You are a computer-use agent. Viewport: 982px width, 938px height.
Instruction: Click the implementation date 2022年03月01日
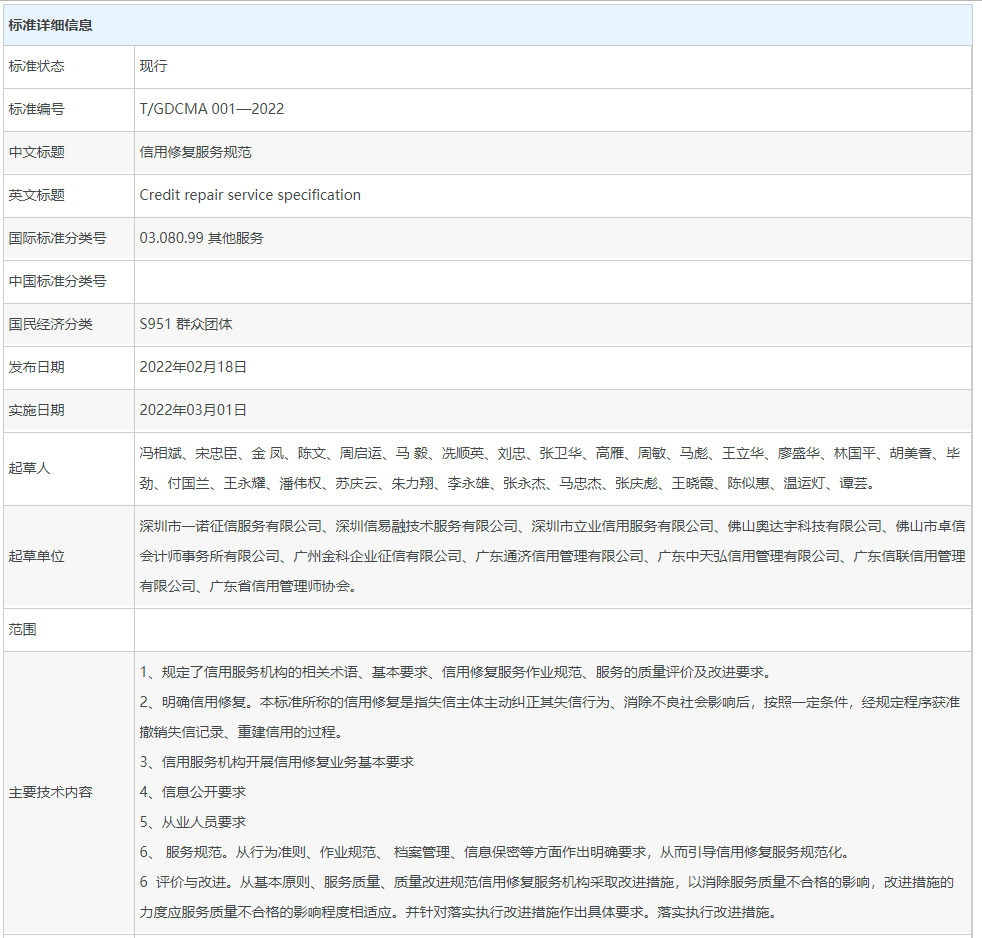click(193, 410)
